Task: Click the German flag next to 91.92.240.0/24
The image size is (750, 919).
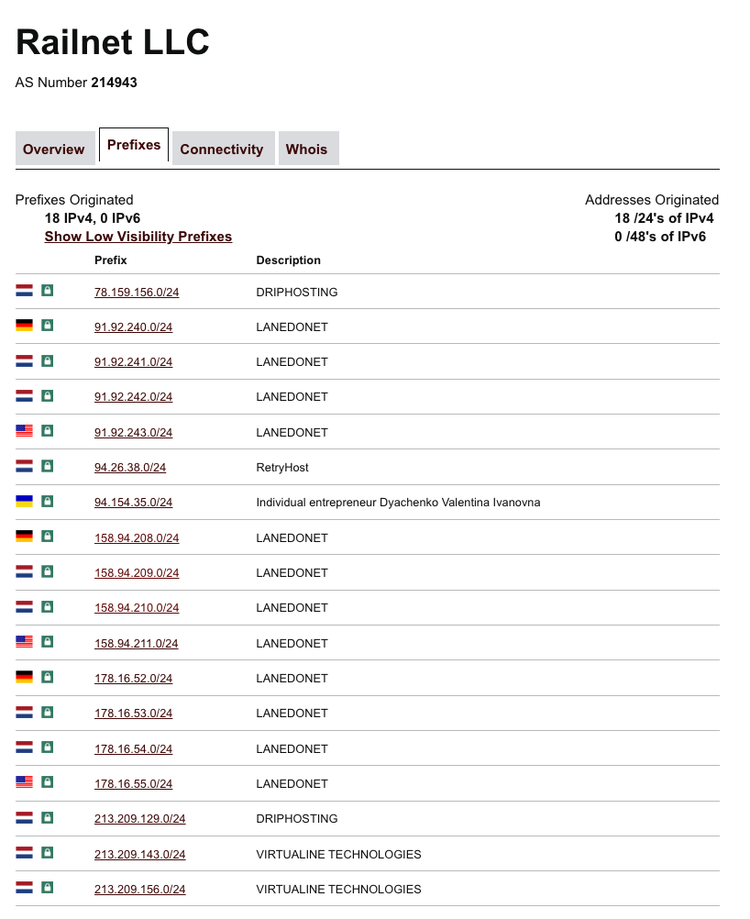Action: click(x=25, y=326)
